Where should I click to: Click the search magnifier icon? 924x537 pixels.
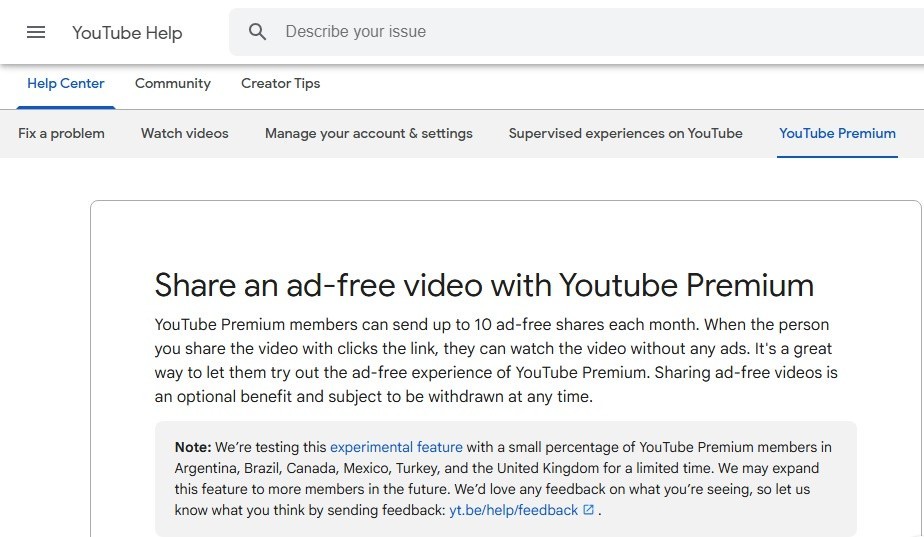[258, 32]
